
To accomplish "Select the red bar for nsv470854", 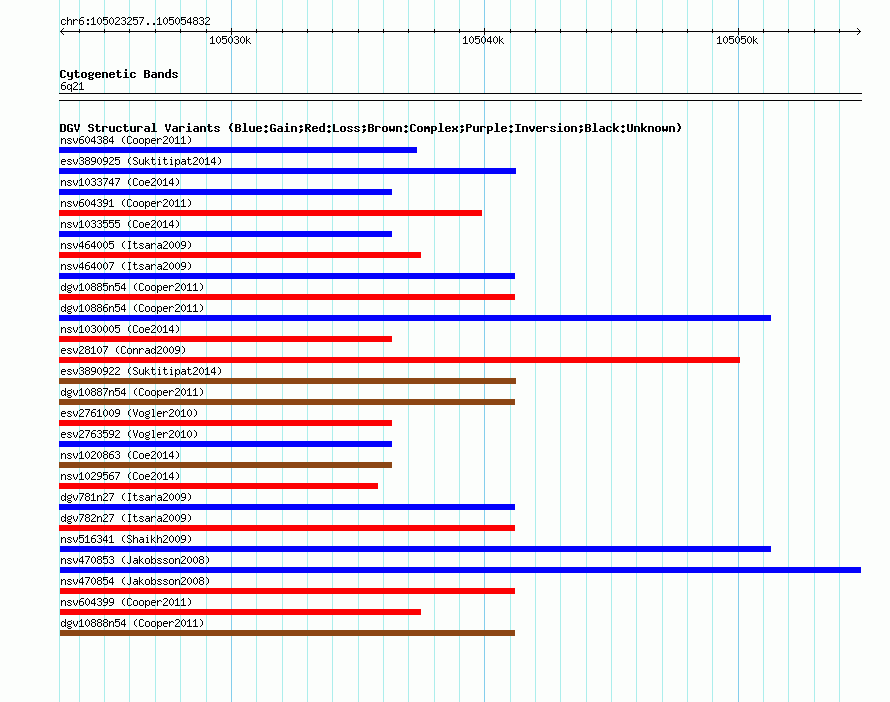I will click(x=287, y=591).
